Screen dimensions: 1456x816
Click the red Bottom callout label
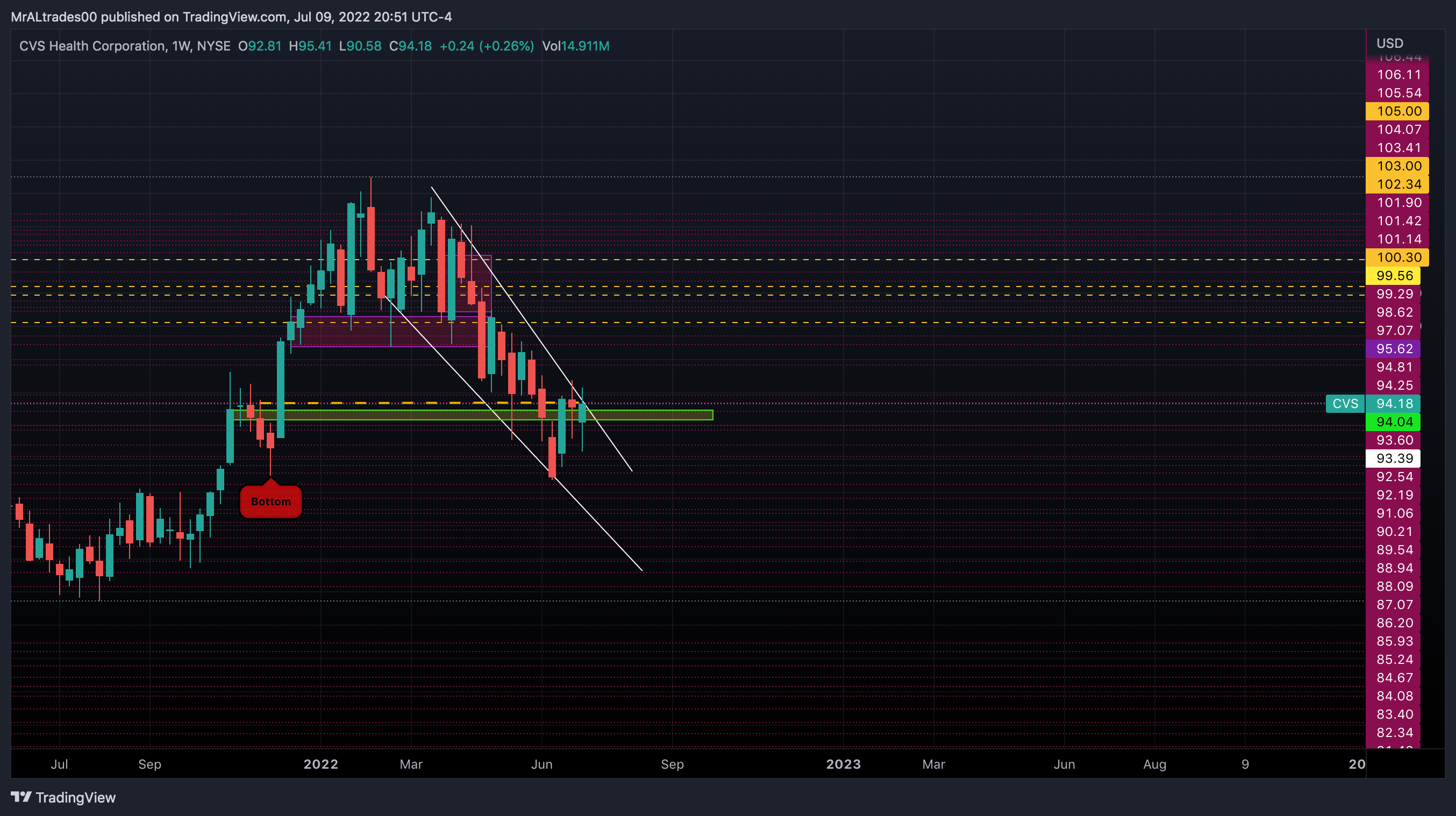point(271,500)
